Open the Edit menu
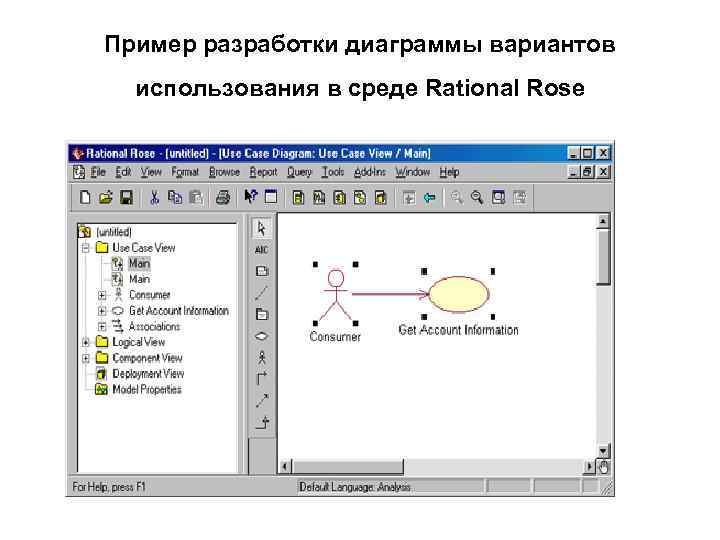The image size is (720, 540). click(x=123, y=172)
